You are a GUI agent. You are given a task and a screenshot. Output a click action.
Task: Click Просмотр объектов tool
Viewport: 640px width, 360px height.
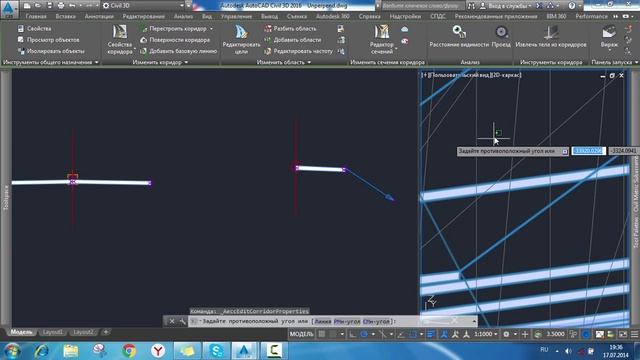[x=48, y=40]
